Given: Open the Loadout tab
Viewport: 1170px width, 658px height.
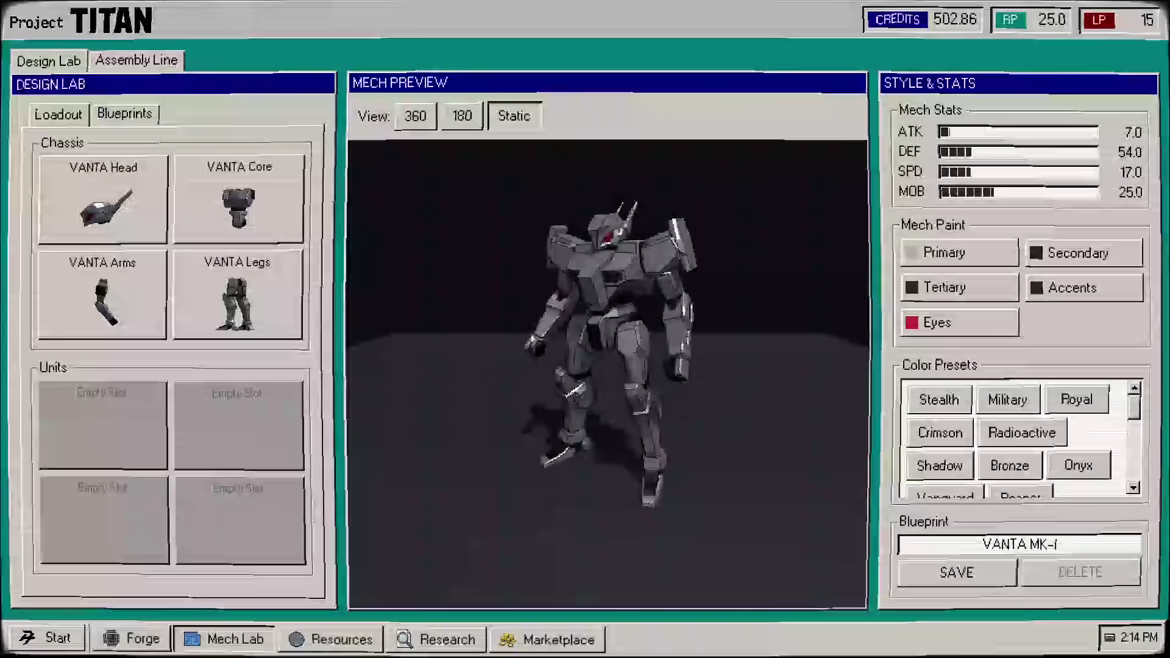Looking at the screenshot, I should (x=58, y=114).
